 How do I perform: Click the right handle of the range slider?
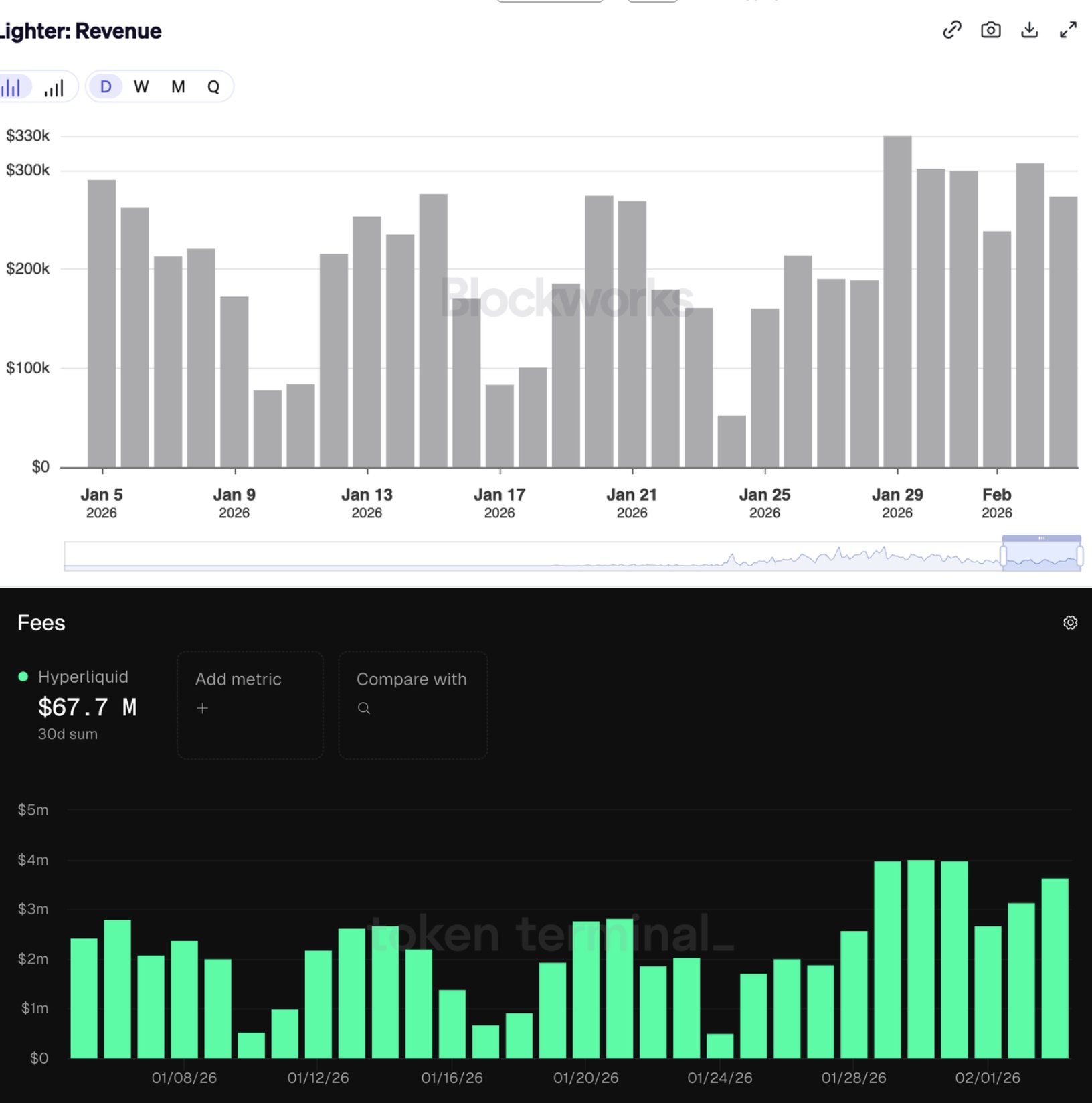[1079, 556]
